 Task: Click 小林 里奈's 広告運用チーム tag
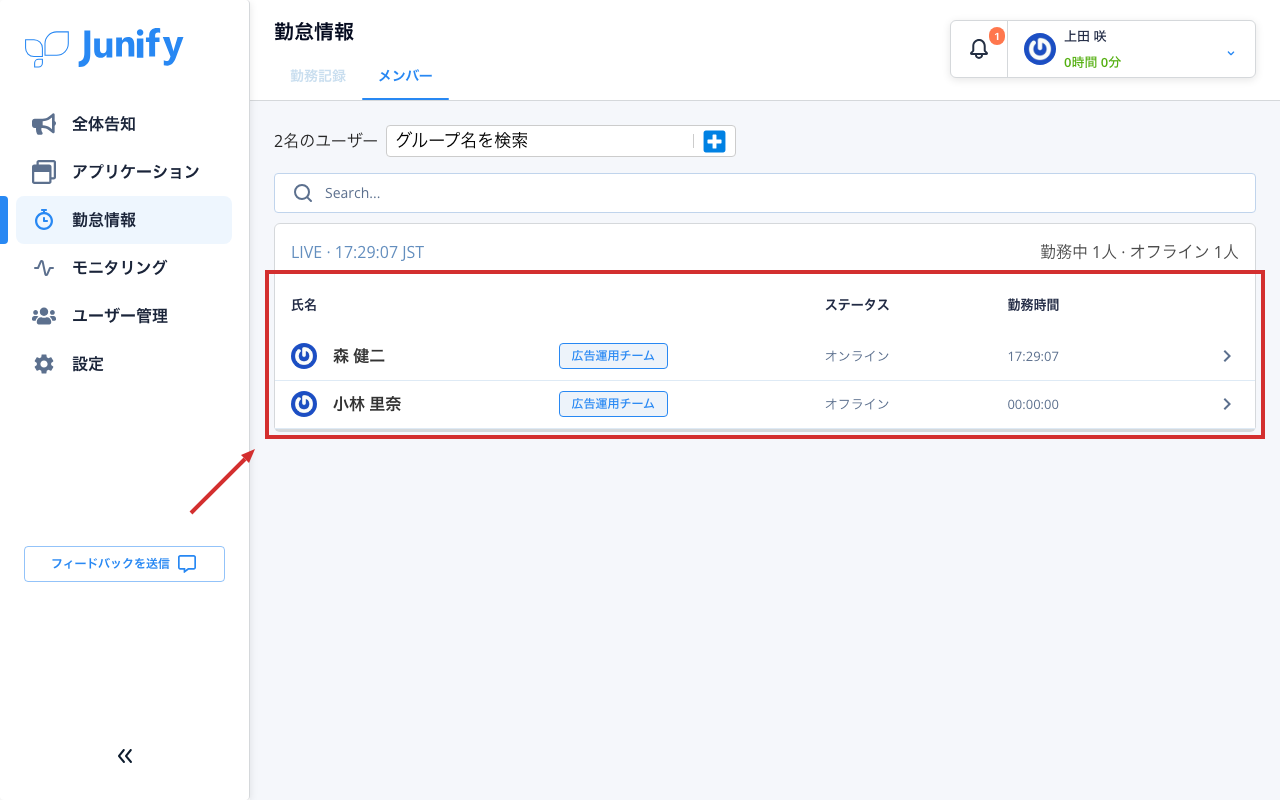click(613, 404)
